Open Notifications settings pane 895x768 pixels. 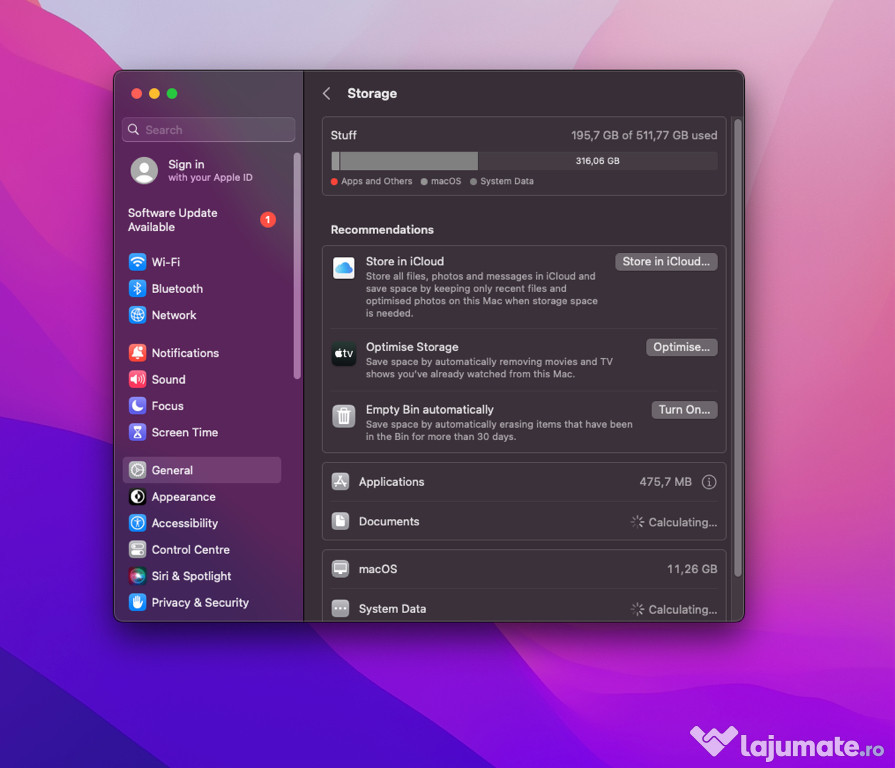[x=202, y=353]
